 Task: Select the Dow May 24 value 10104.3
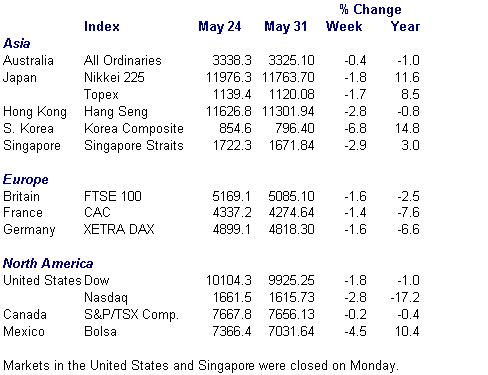click(x=229, y=280)
